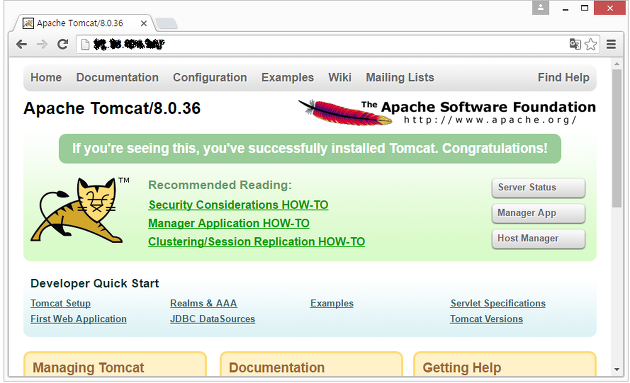Click the Recommended Reading label

tap(220, 185)
